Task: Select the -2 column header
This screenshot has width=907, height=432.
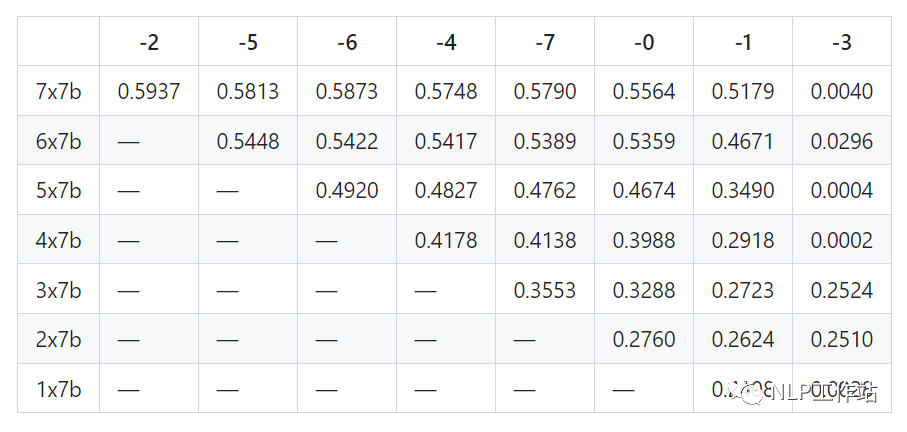Action: pyautogui.click(x=149, y=42)
